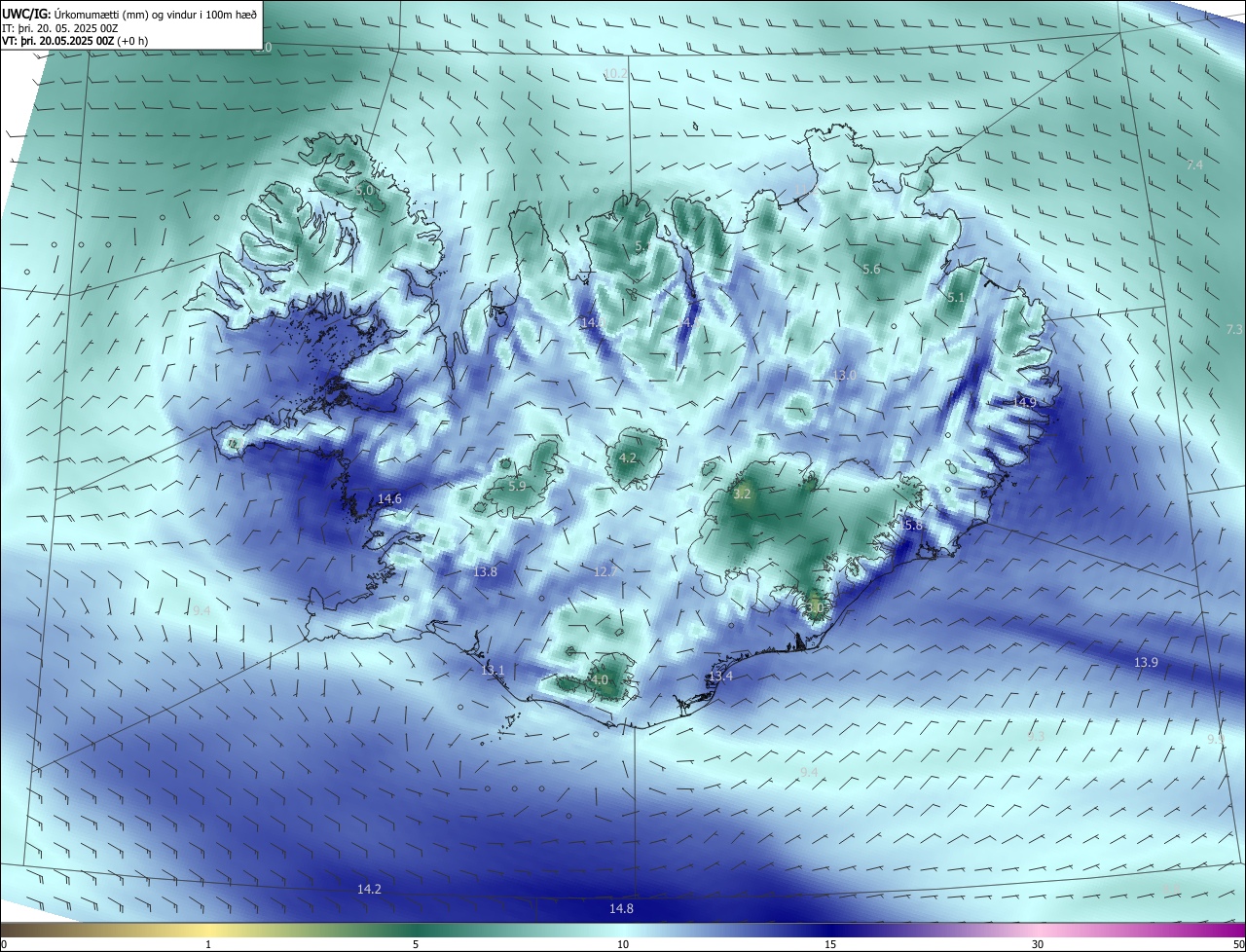
Task: Click the 5.6 value on the map
Action: point(871,270)
